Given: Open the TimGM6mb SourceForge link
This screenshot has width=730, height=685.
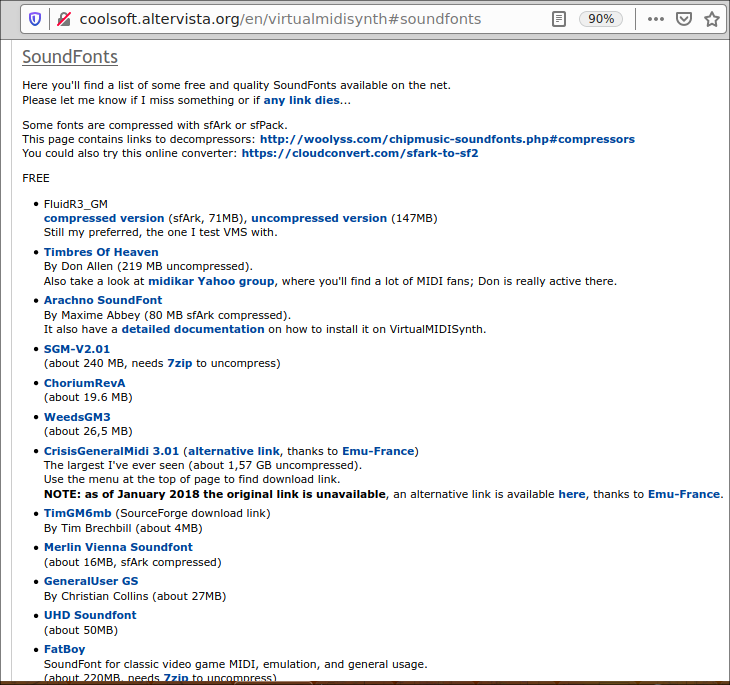Looking at the screenshot, I should tap(77, 513).
